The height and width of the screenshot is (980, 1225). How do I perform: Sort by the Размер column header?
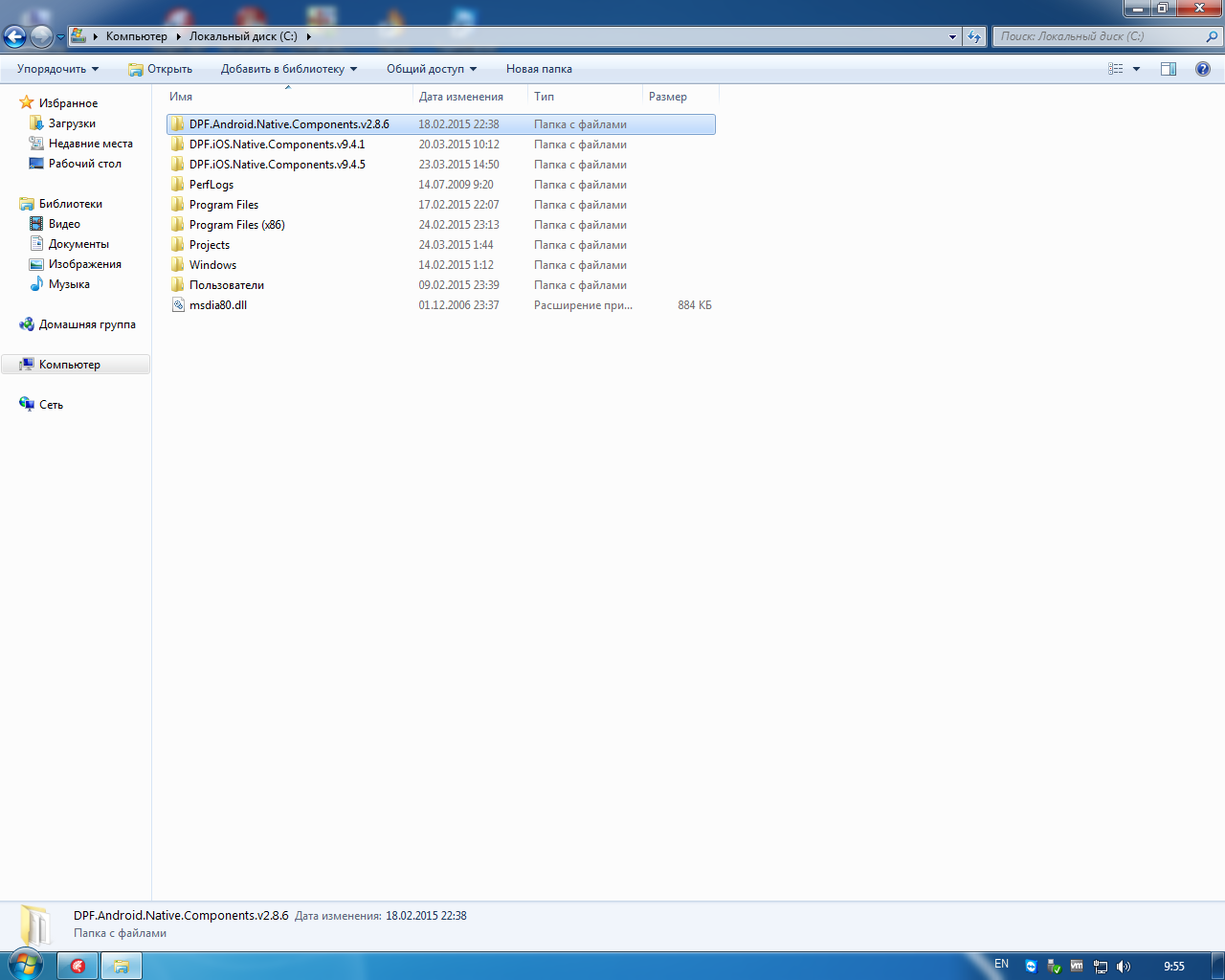coord(668,97)
